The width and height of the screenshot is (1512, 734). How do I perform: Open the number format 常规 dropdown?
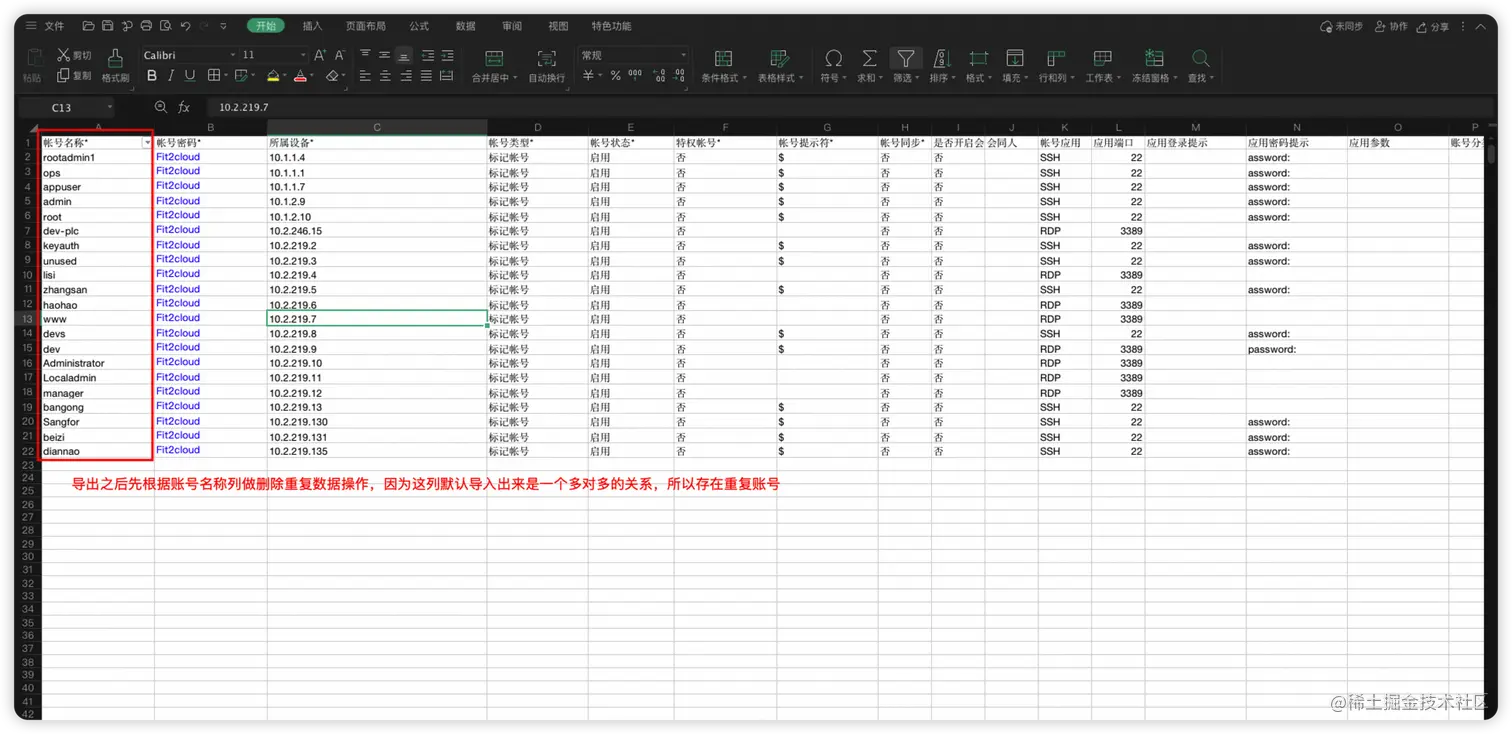pos(684,55)
